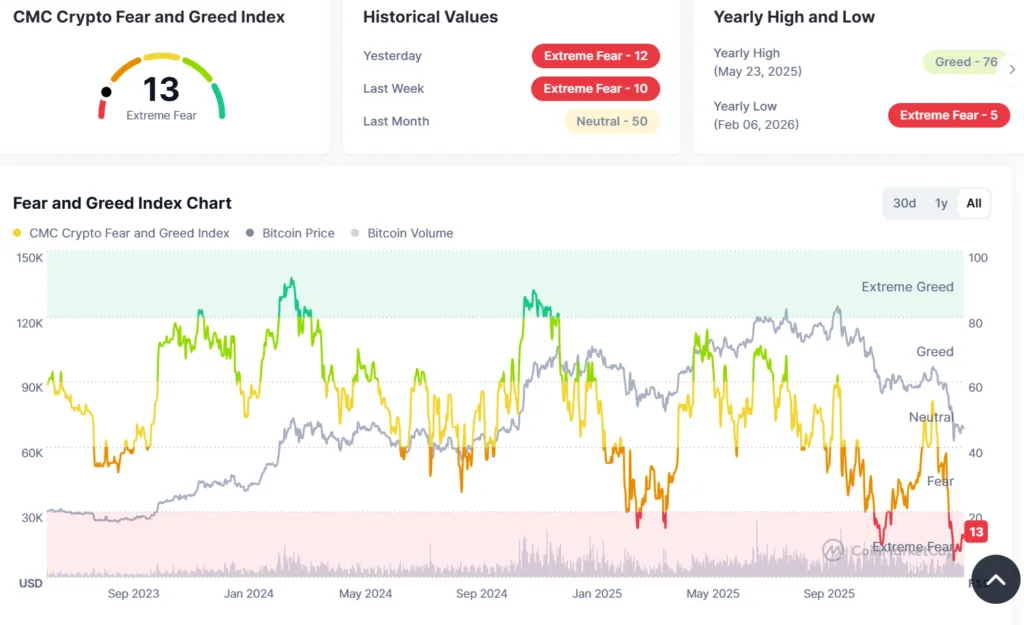Click the Extreme Fear - 5 Yearly Low badge
This screenshot has height=625, width=1024.
pyautogui.click(x=948, y=115)
